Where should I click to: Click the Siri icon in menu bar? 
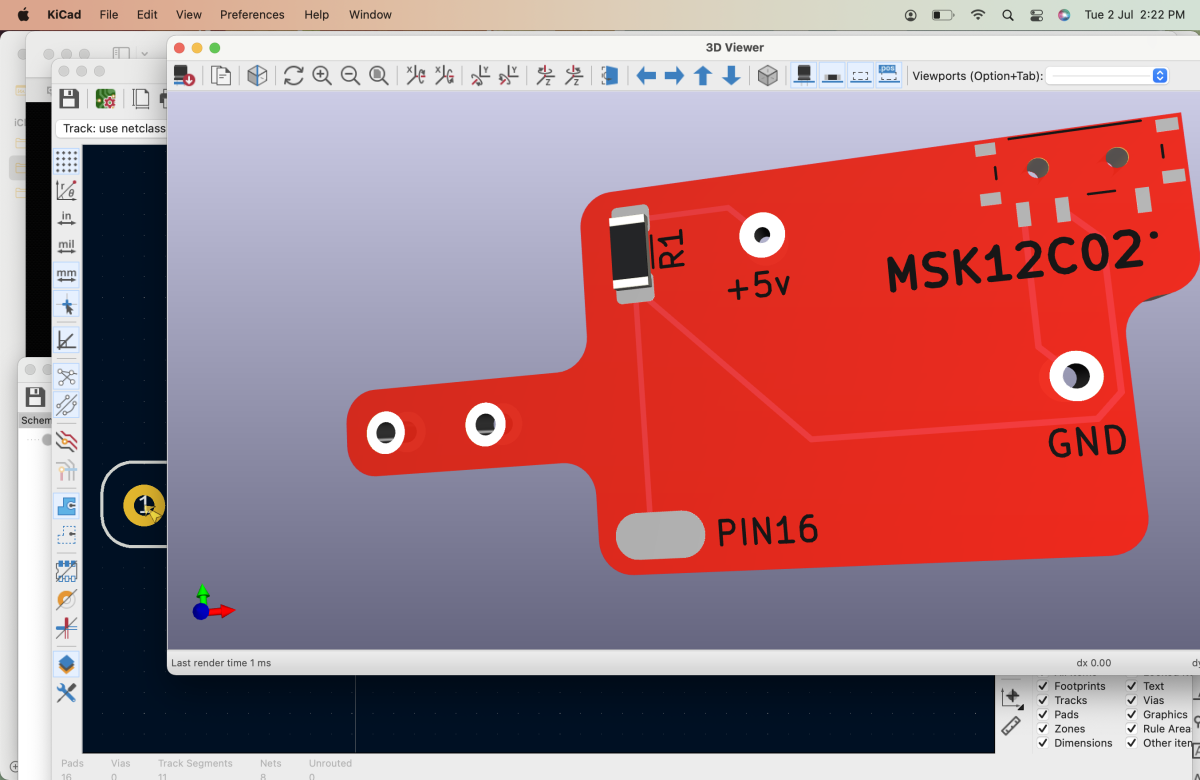click(x=1064, y=15)
